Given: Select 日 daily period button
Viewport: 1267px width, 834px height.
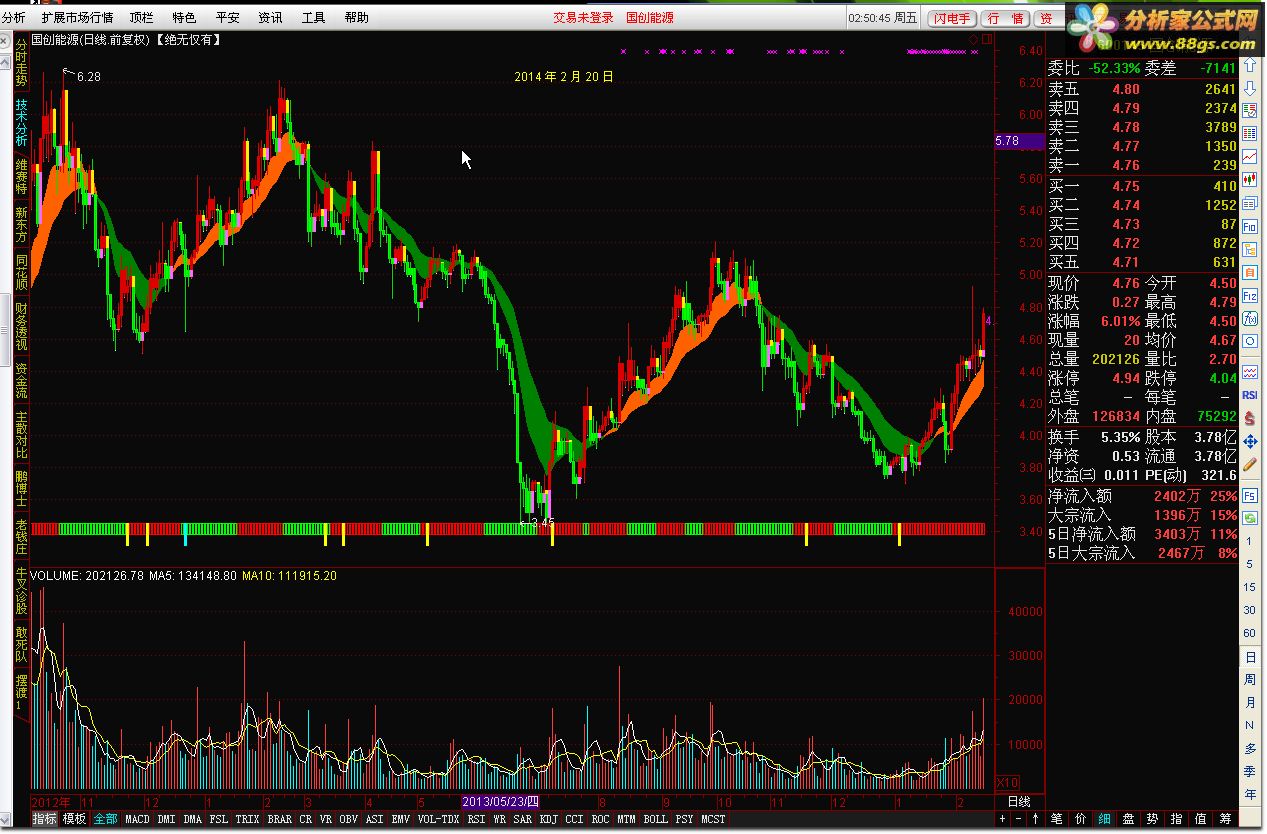Looking at the screenshot, I should pos(1250,657).
